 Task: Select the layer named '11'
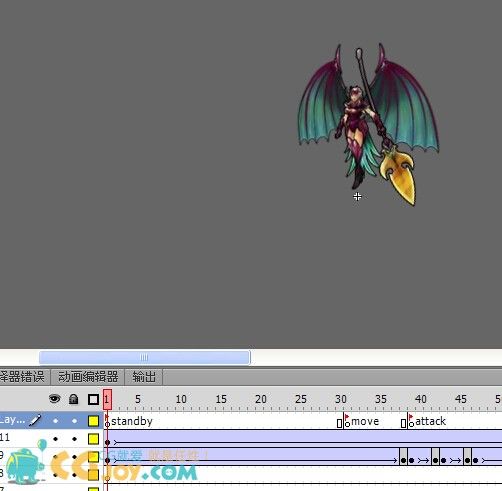pyautogui.click(x=5, y=437)
